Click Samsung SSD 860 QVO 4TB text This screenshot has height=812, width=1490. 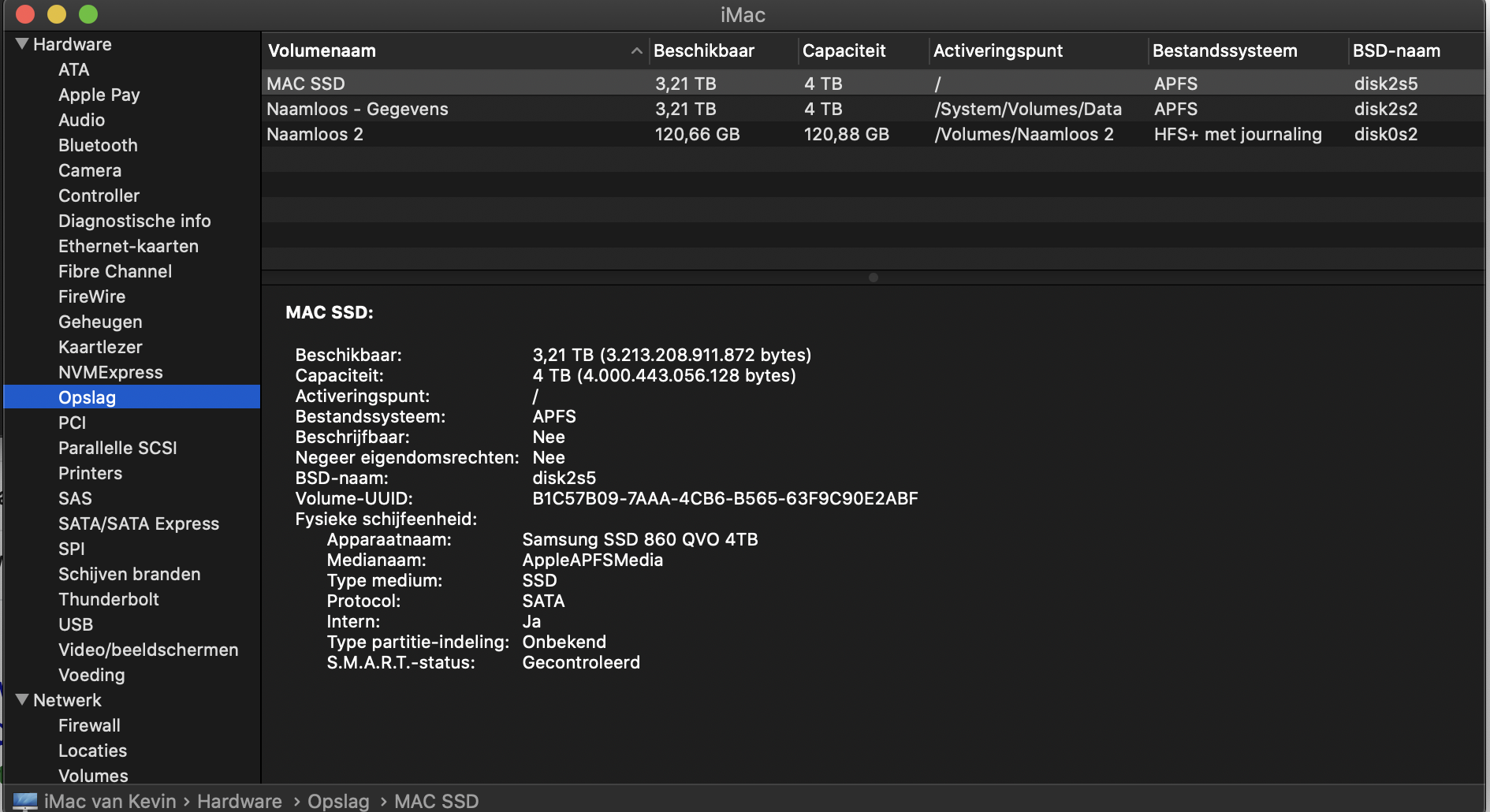640,539
